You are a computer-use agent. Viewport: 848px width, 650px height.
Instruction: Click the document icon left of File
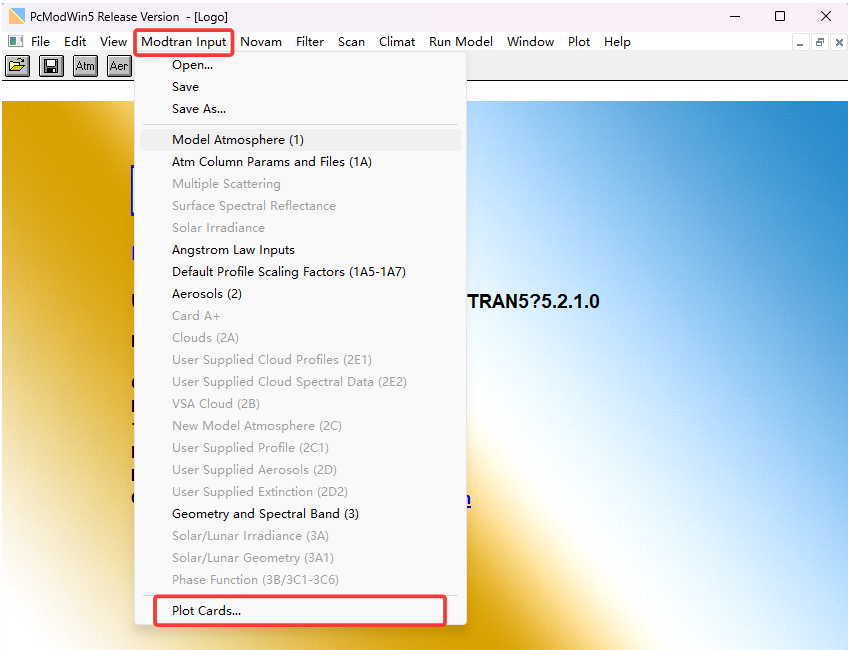click(x=16, y=41)
